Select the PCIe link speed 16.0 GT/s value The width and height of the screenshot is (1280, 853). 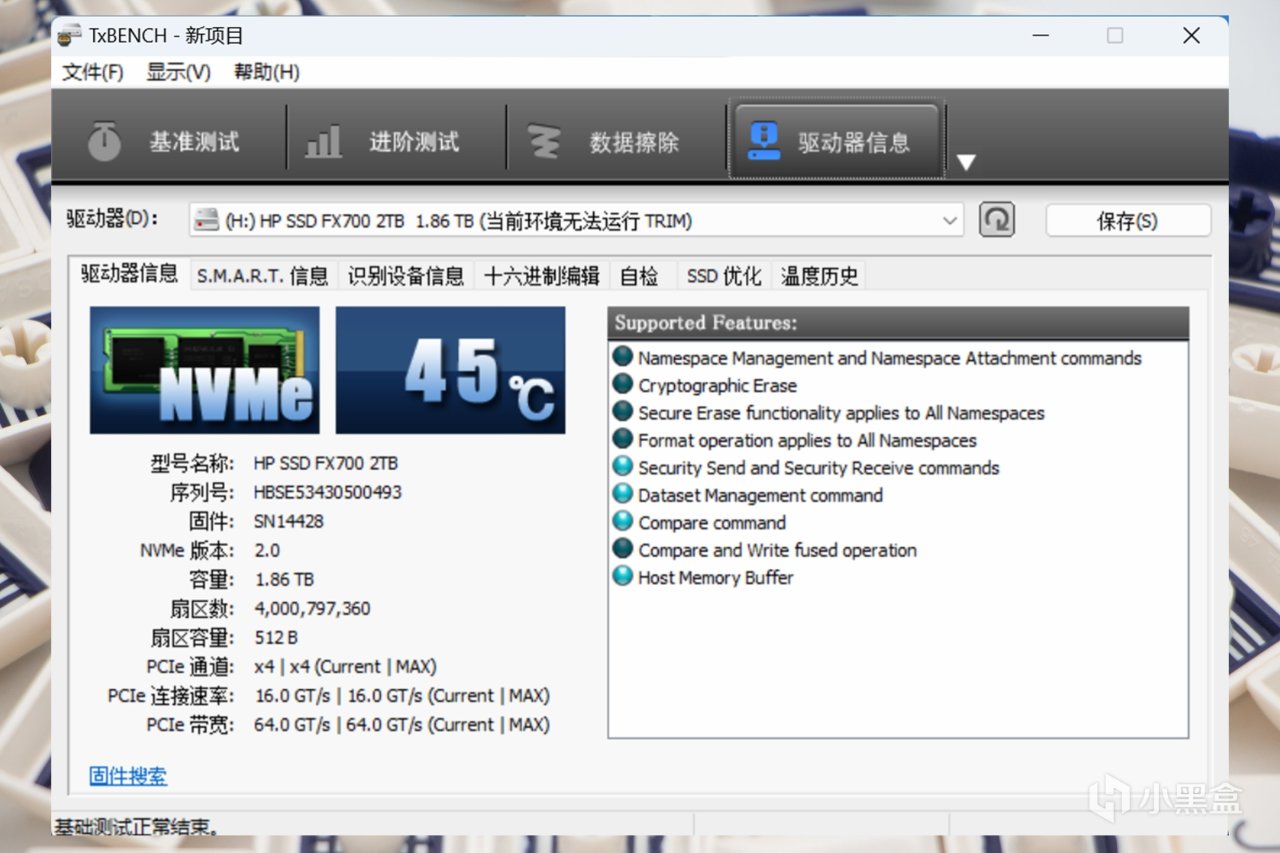click(x=402, y=695)
